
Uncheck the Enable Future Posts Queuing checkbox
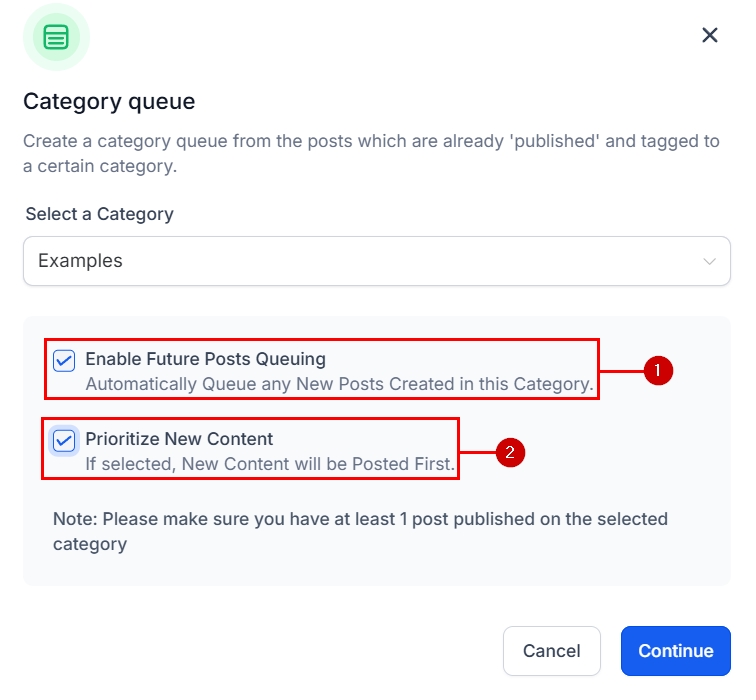coord(64,360)
